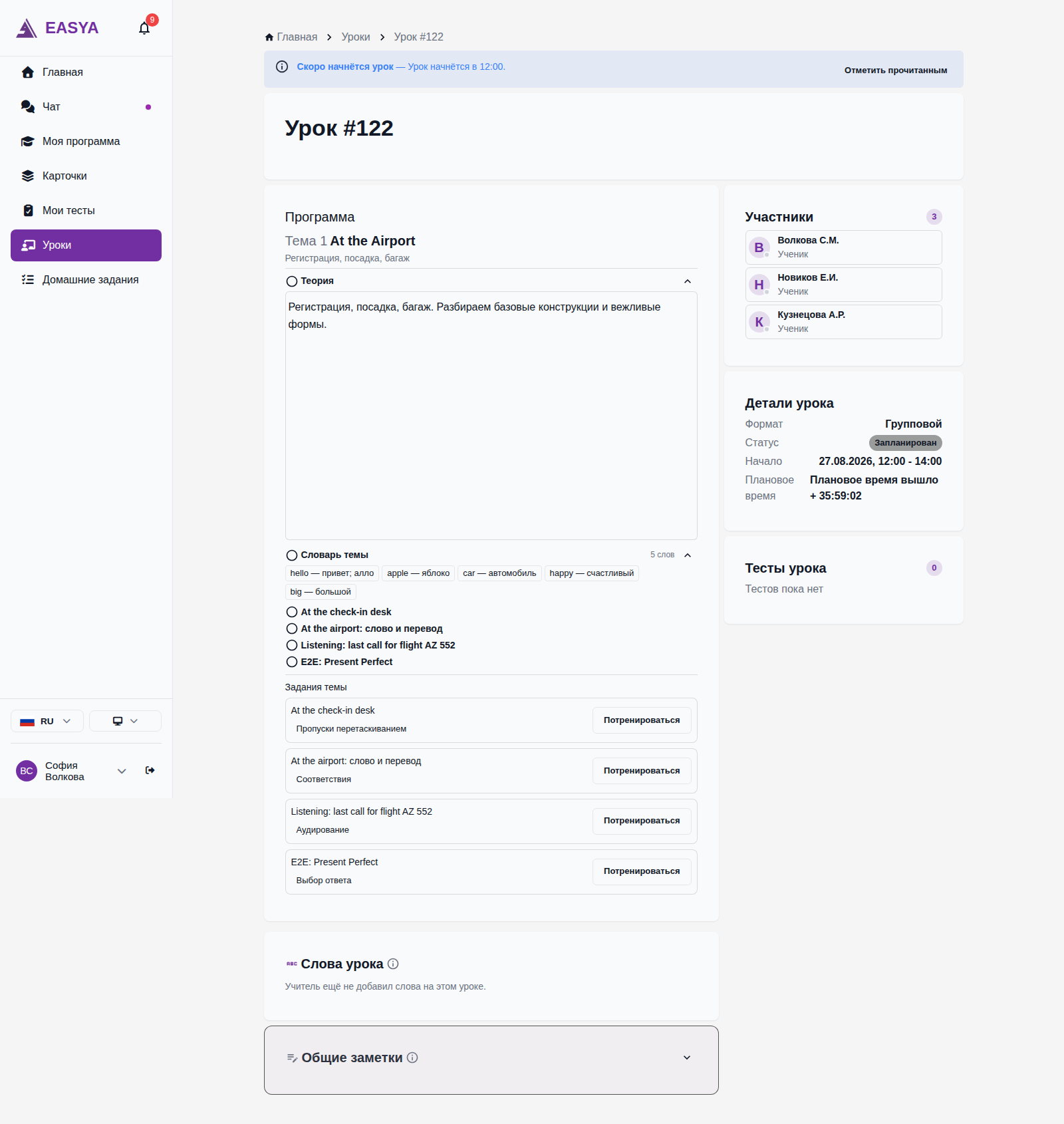The image size is (1064, 1124).
Task: Click the info icon in the lesson alert banner
Action: (282, 67)
